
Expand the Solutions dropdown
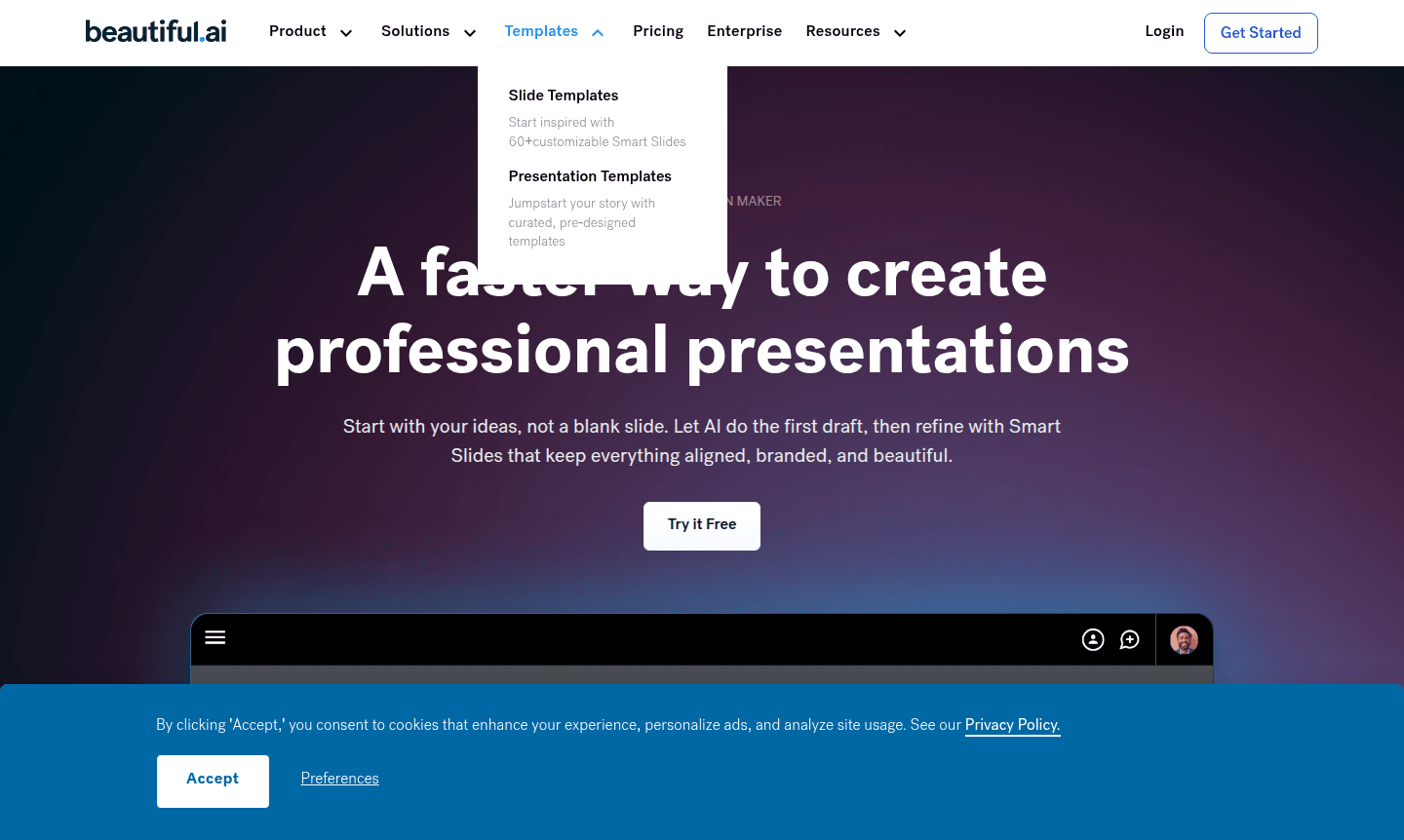tap(428, 31)
